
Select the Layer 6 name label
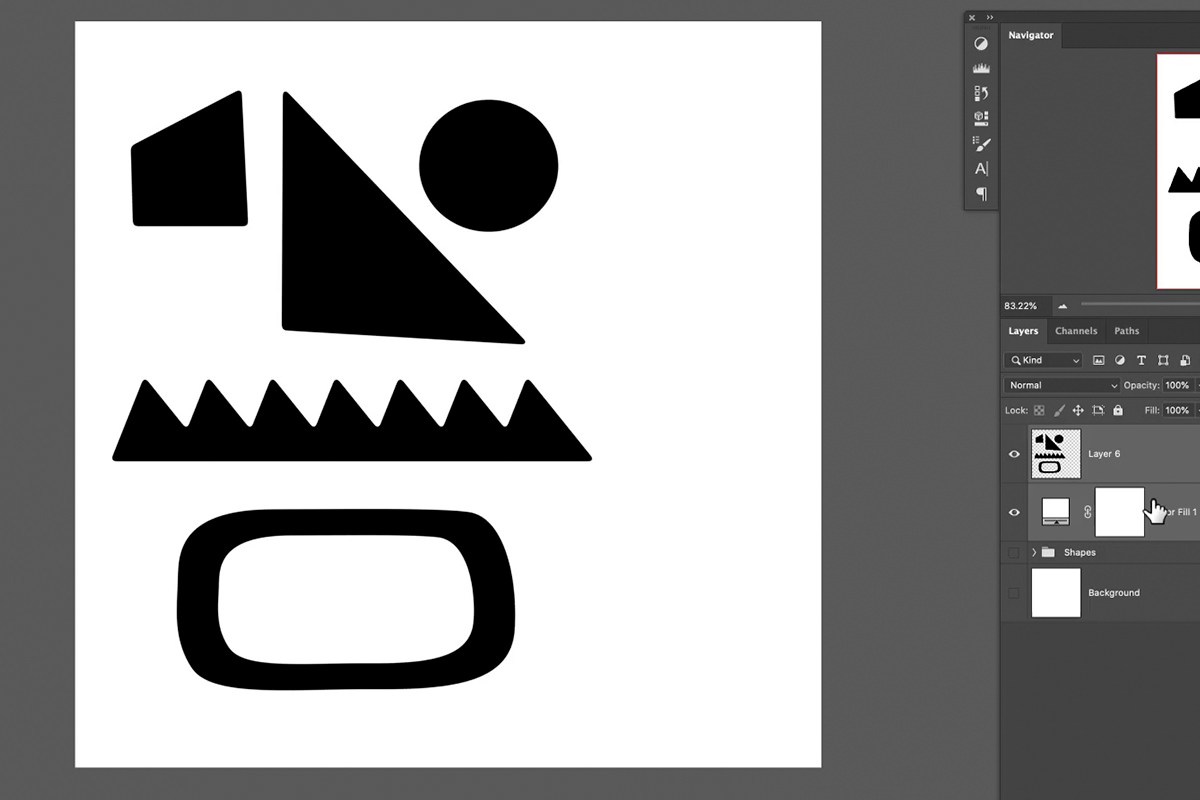(x=1104, y=454)
